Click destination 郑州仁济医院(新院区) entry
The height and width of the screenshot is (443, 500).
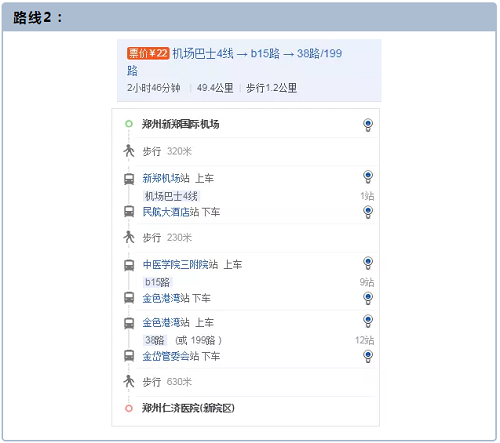pos(188,408)
